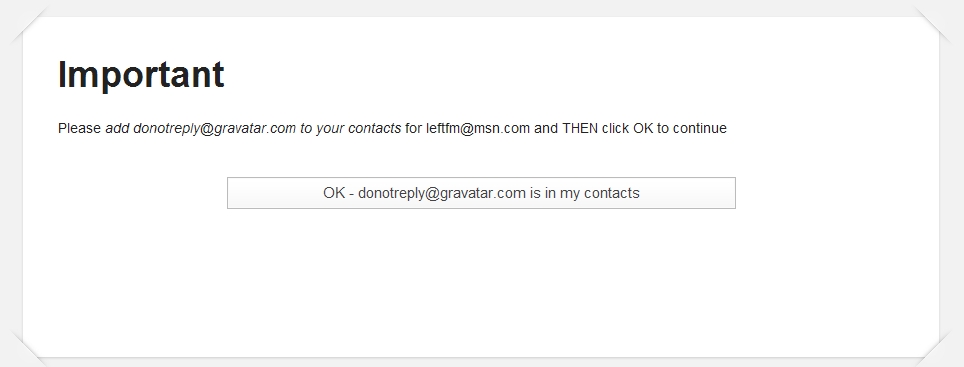Click the italic word add in the sentence
The height and width of the screenshot is (367, 964).
[x=117, y=128]
